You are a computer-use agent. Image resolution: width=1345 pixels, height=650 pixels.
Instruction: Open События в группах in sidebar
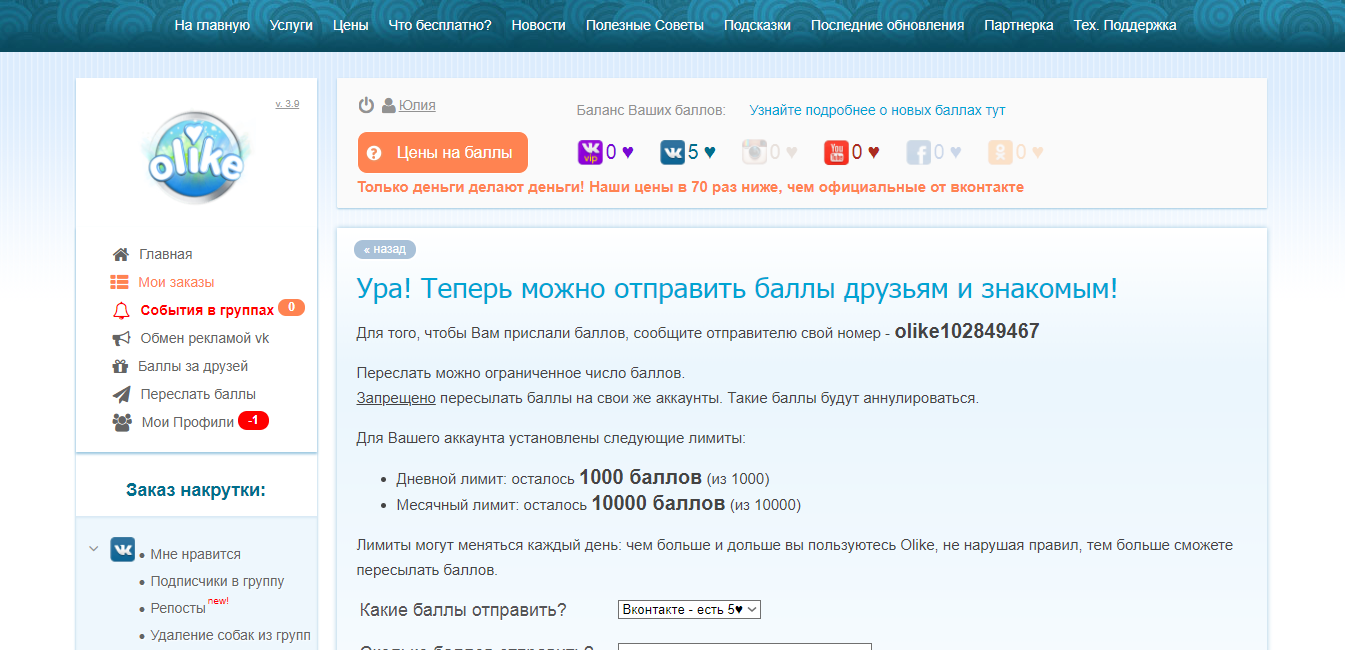point(207,310)
